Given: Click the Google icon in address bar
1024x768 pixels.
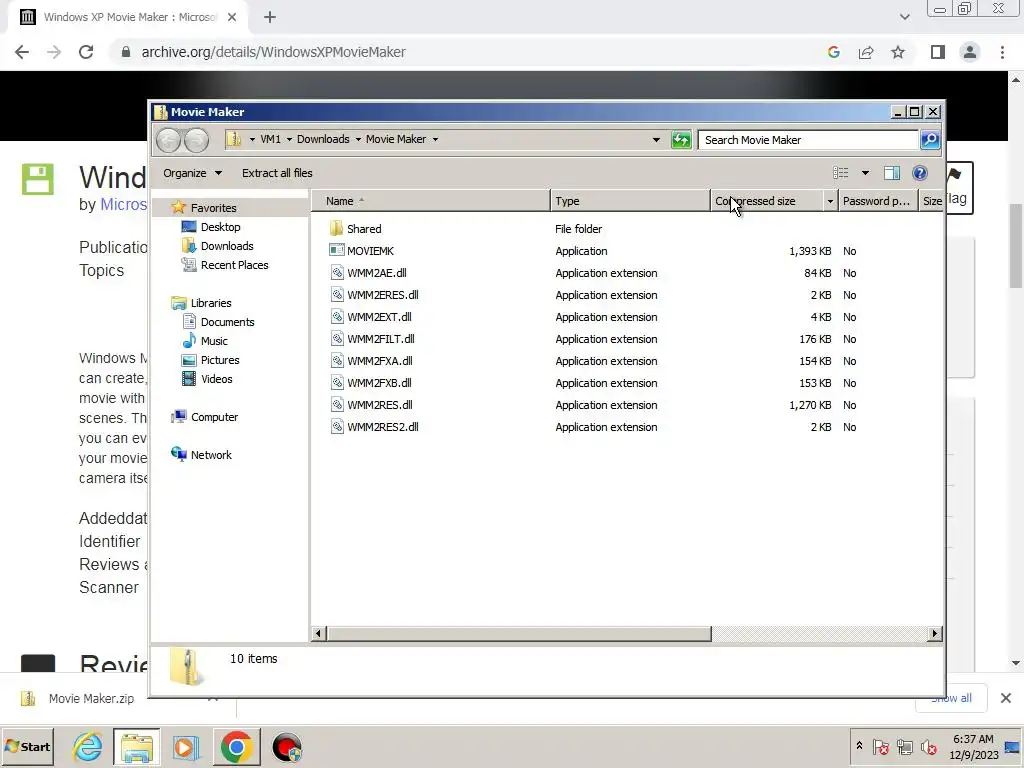Looking at the screenshot, I should tap(834, 52).
